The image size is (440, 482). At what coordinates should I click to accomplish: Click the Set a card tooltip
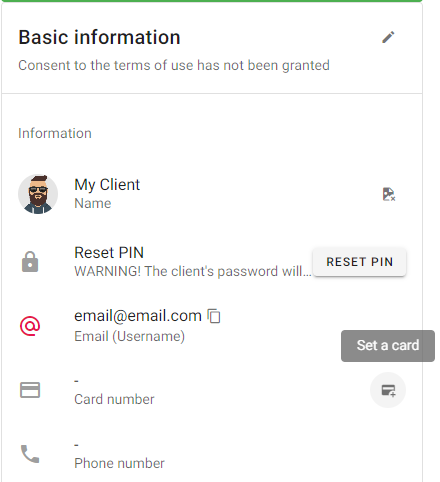[x=388, y=346]
